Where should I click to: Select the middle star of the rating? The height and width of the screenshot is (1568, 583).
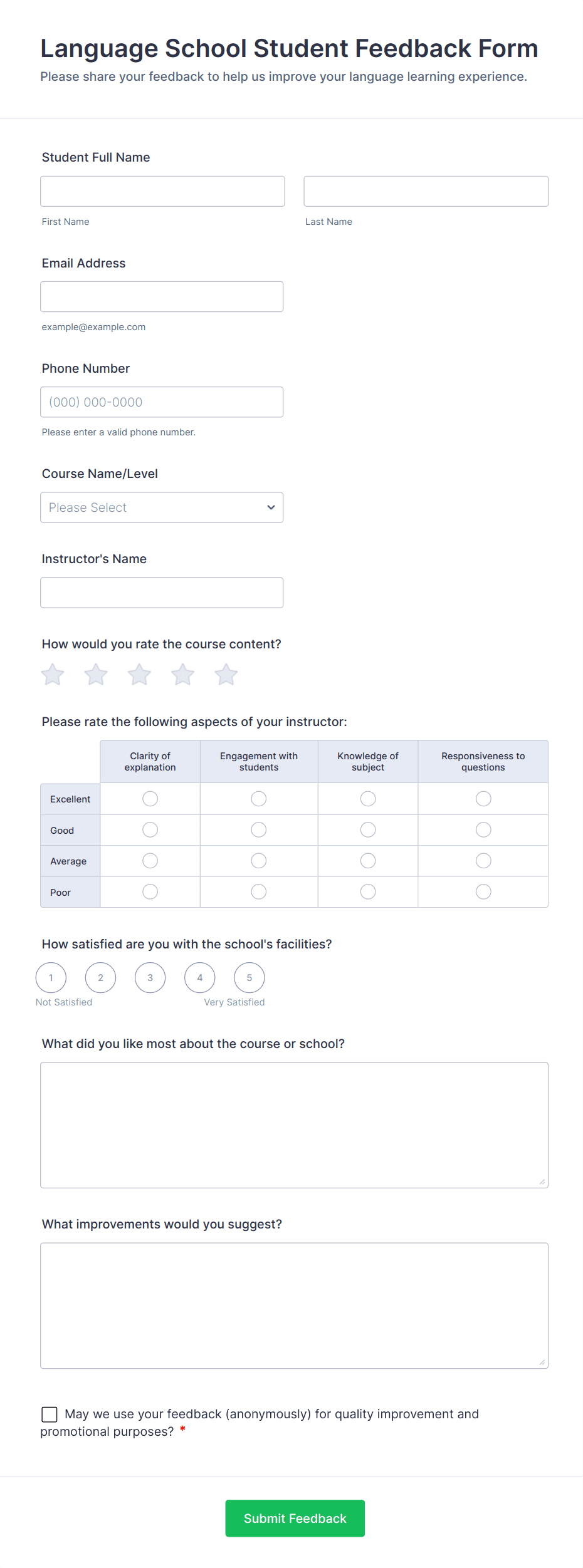click(139, 675)
